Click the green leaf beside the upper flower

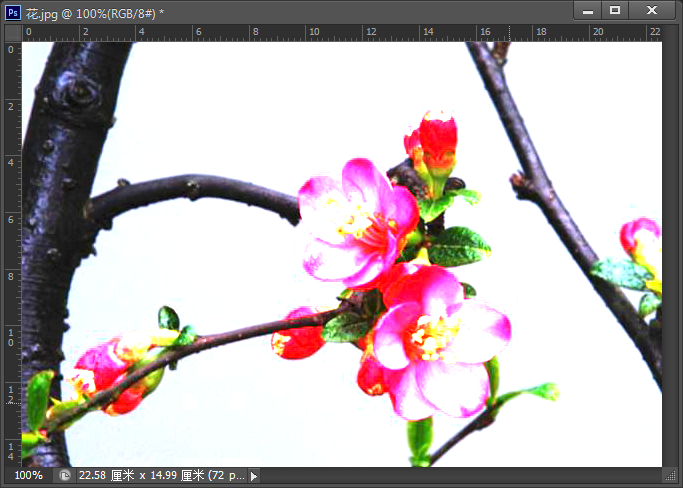click(458, 245)
